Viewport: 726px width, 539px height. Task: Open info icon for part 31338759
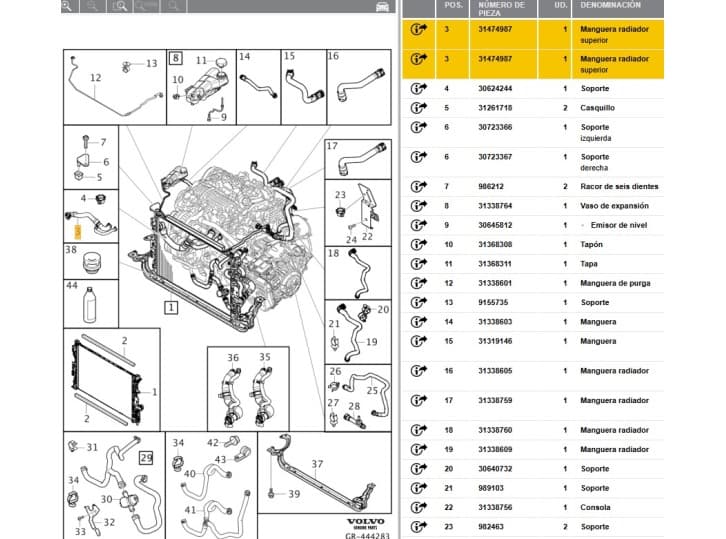pos(419,400)
